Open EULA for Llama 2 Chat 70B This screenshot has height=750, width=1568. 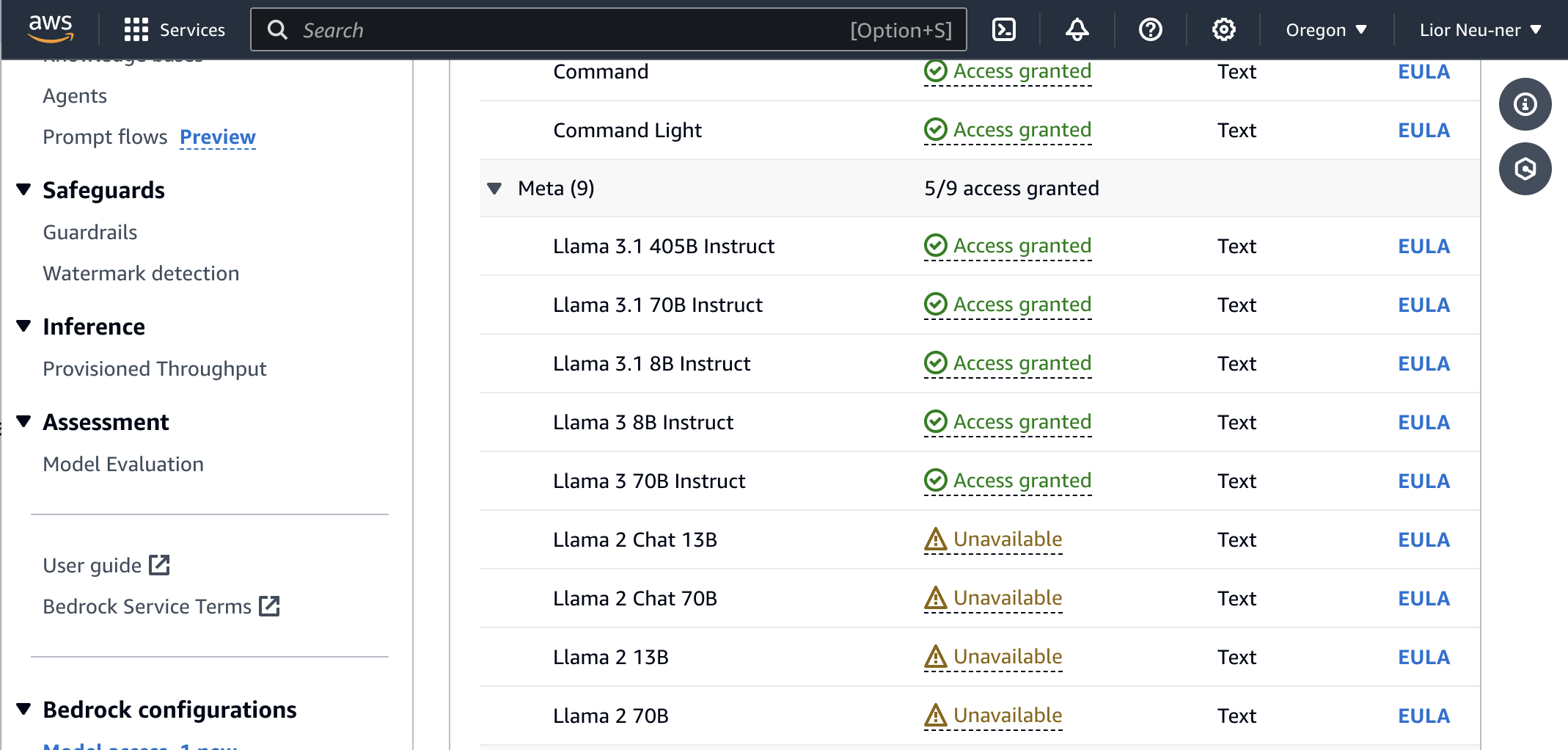pos(1424,598)
